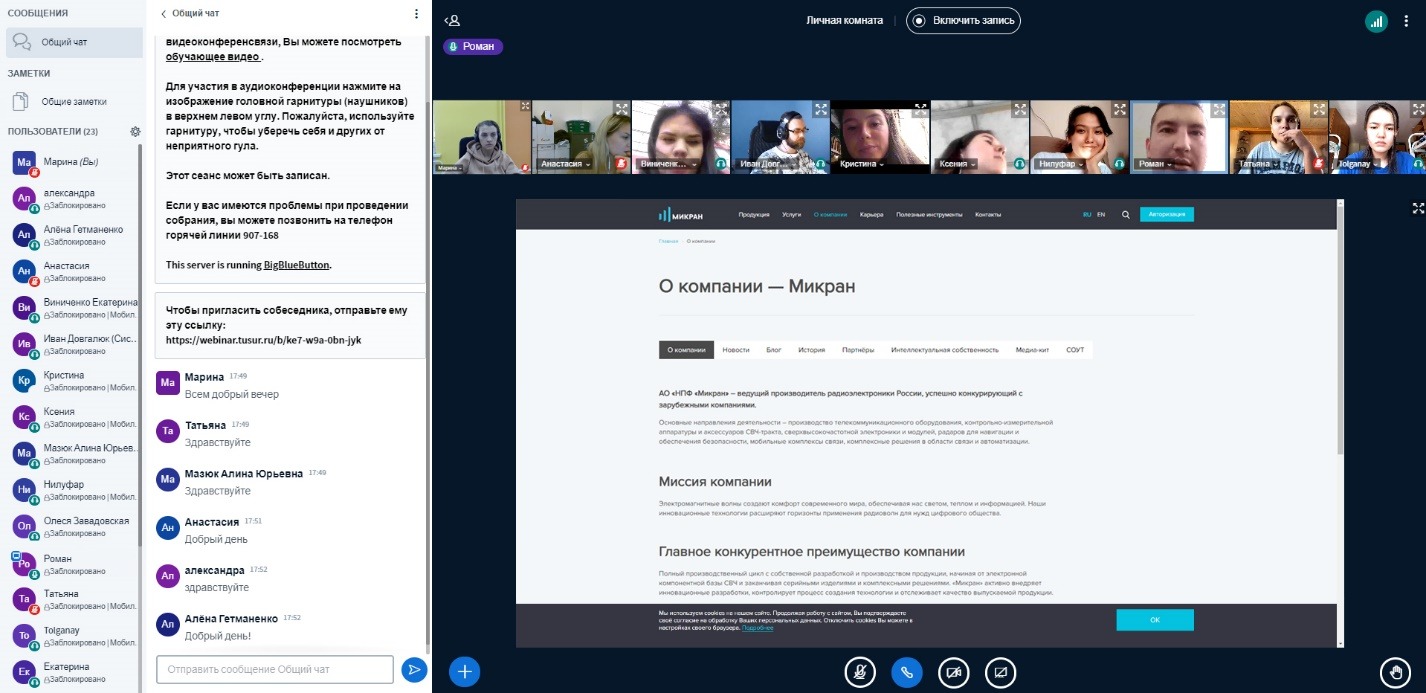Check the green connection status icon

(x=1377, y=21)
